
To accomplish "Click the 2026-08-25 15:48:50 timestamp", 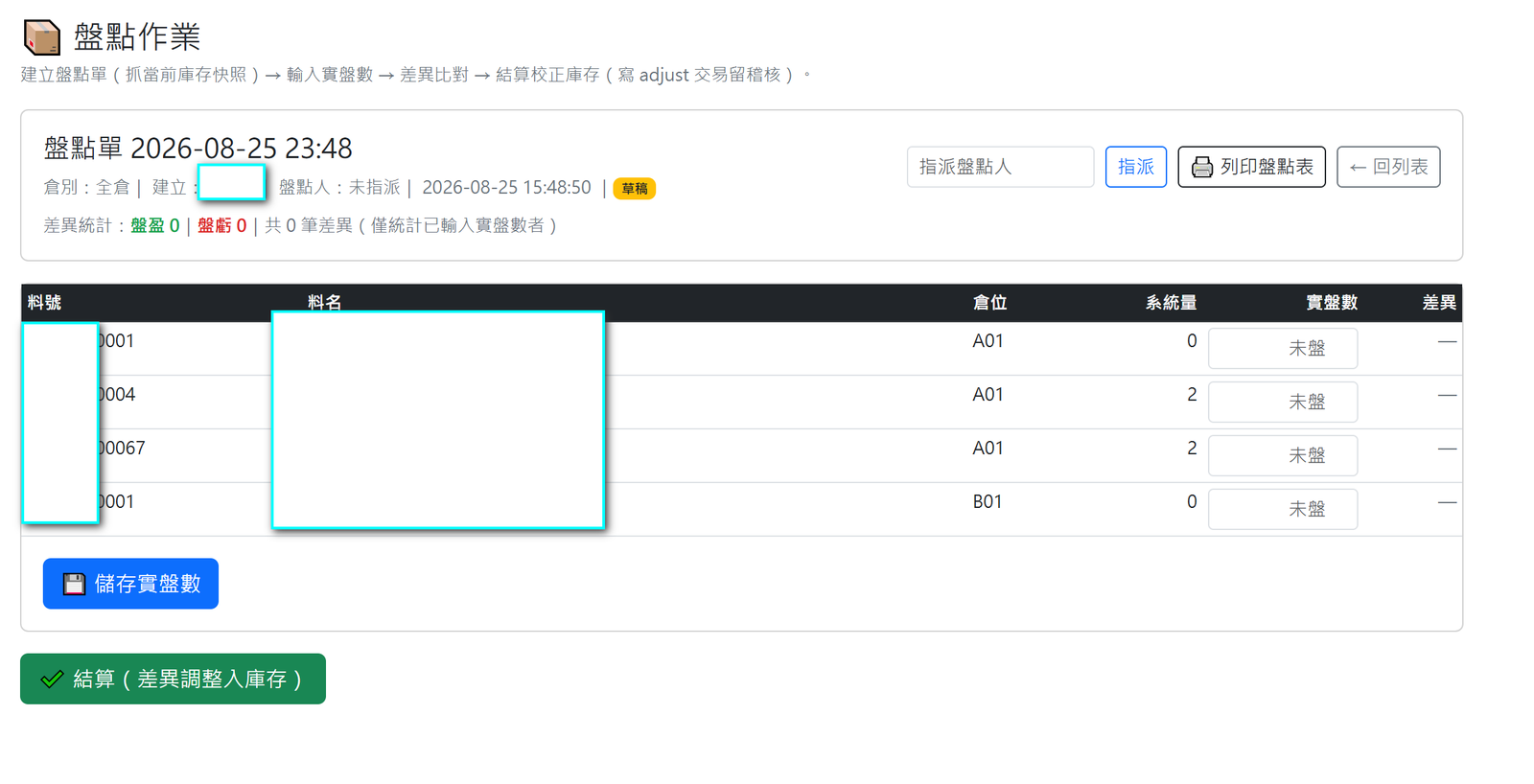I will pyautogui.click(x=506, y=188).
